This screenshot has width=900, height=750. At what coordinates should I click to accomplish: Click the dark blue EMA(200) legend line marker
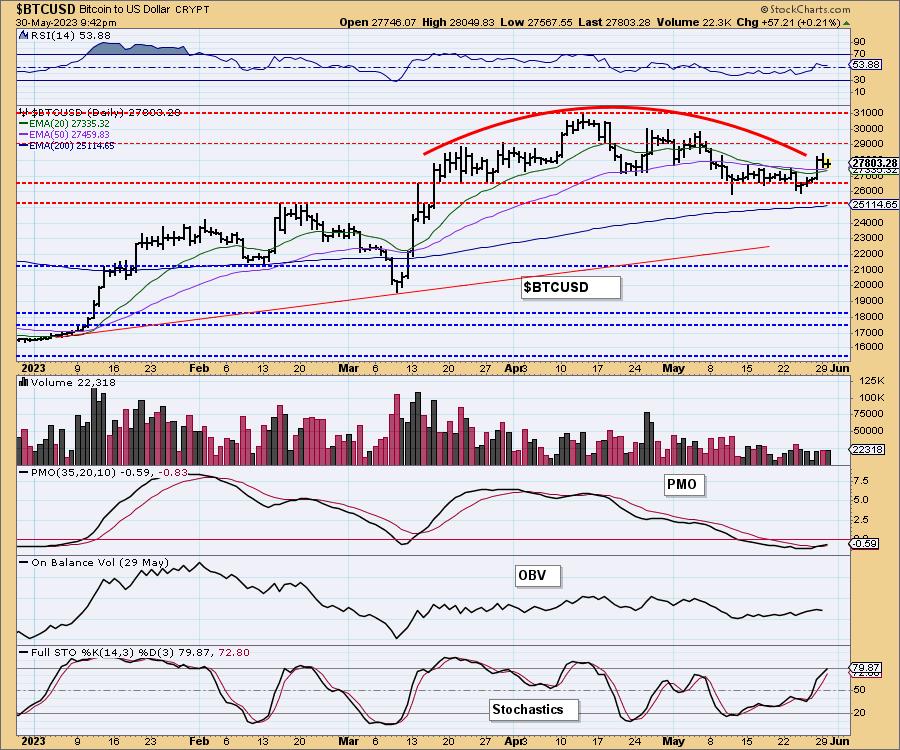pyautogui.click(x=24, y=146)
